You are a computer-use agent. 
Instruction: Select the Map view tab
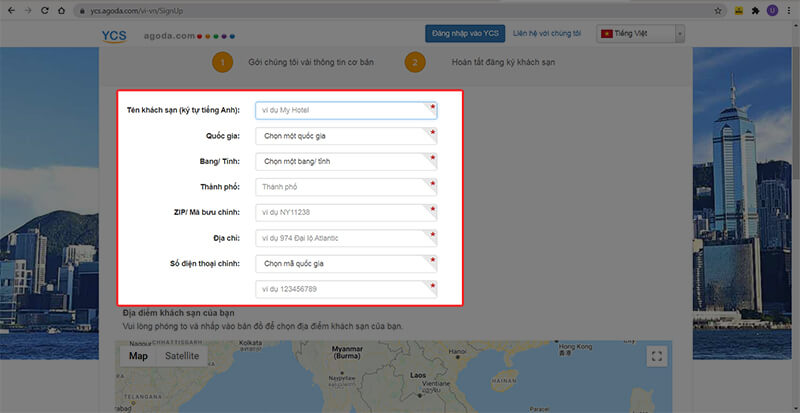[x=138, y=356]
